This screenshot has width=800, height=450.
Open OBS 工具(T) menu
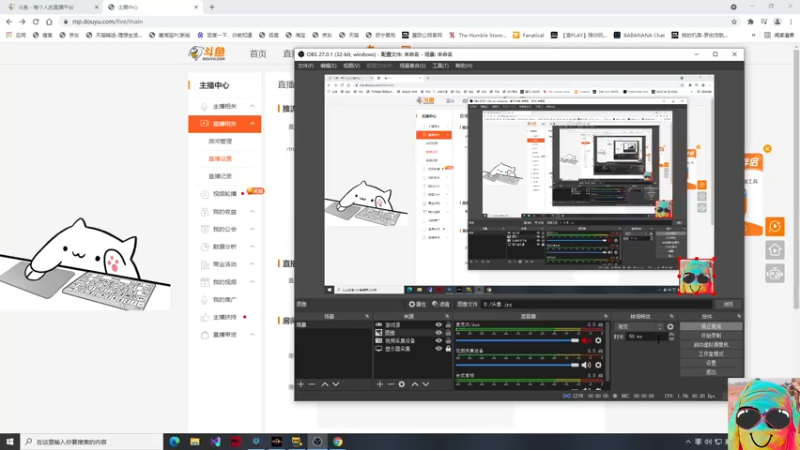440,66
